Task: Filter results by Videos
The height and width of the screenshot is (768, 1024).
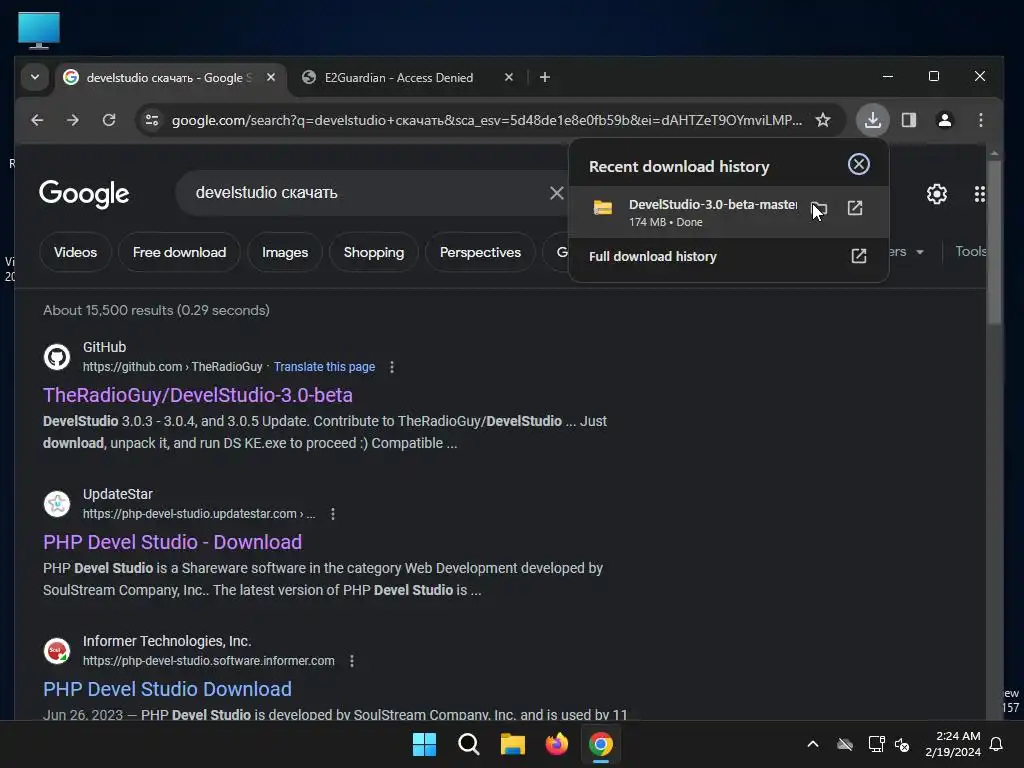Action: click(x=75, y=252)
